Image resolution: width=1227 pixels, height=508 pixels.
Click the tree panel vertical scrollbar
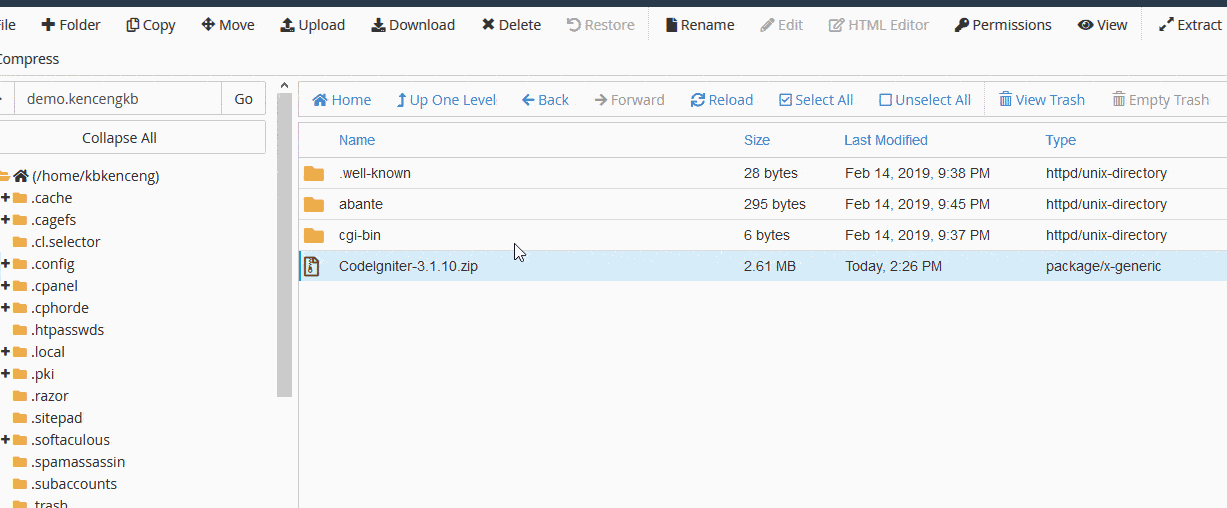(x=284, y=245)
